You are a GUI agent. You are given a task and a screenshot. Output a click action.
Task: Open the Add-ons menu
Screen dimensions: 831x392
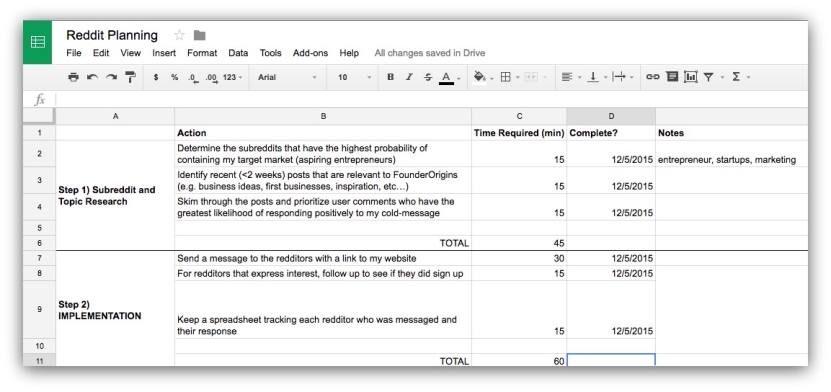310,53
